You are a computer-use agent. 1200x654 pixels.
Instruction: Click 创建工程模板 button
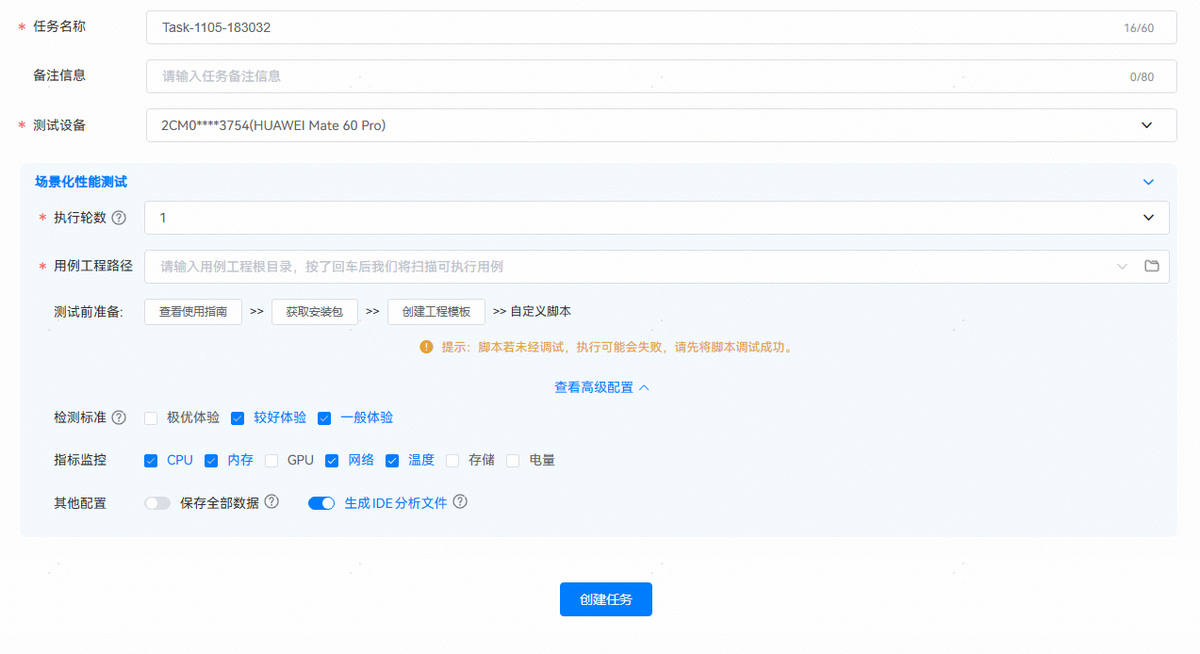(436, 312)
